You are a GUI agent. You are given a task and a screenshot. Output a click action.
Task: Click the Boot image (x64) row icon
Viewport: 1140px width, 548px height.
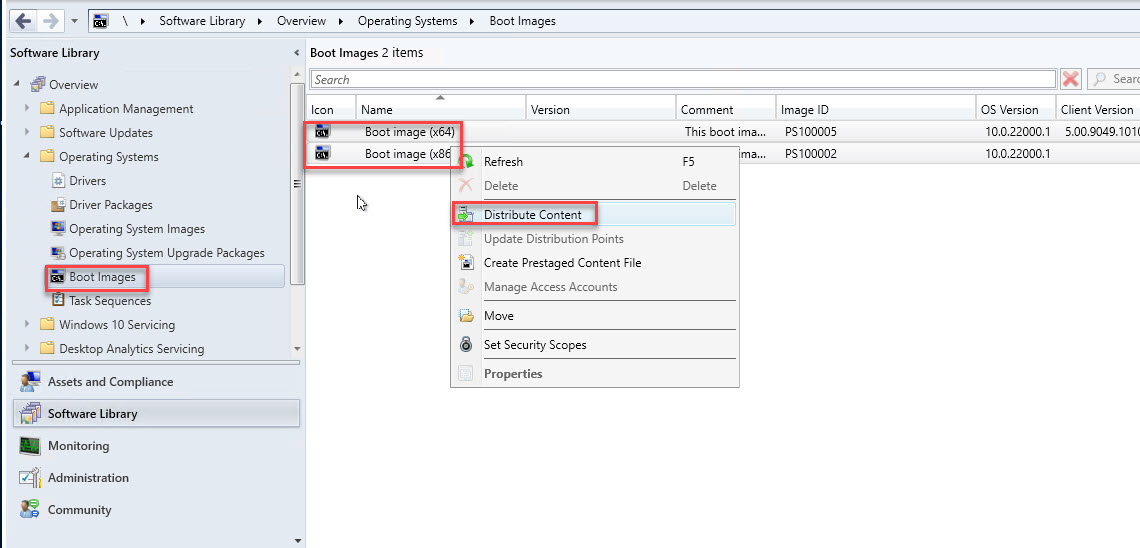pos(322,131)
